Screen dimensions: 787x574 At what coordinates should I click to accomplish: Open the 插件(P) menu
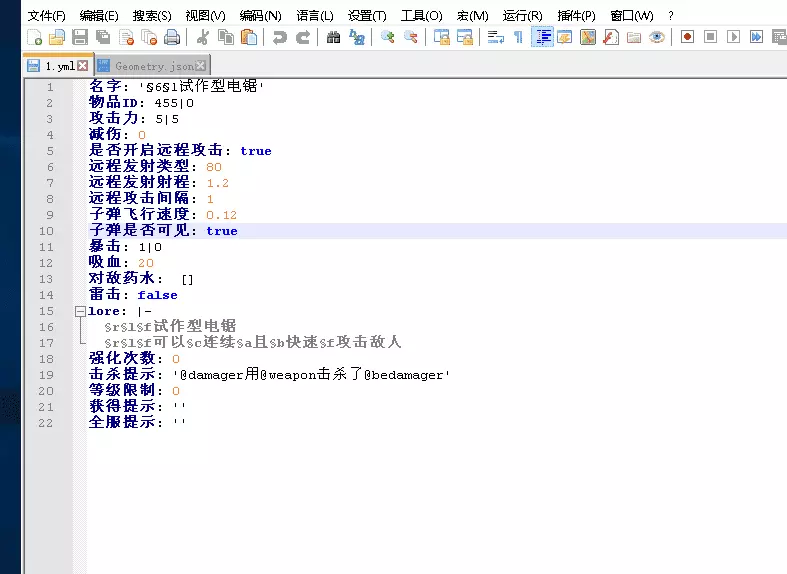point(576,16)
